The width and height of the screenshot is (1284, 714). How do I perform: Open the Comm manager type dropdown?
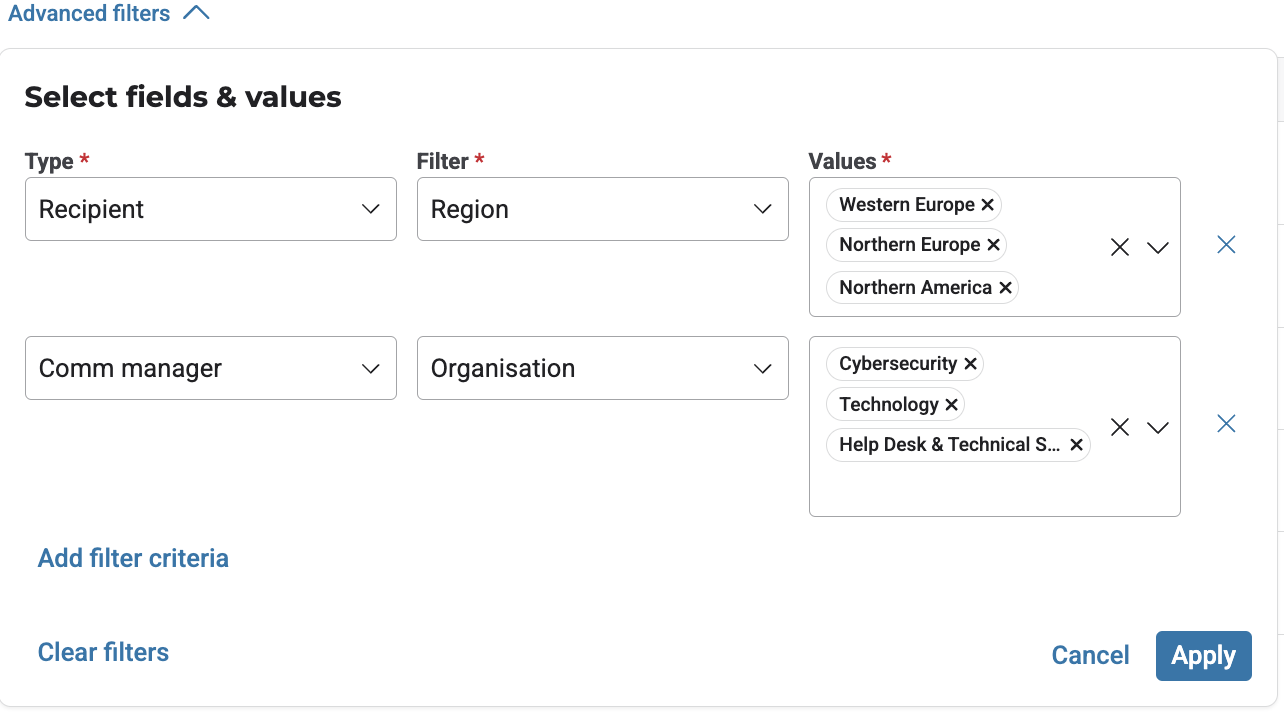[x=210, y=368]
